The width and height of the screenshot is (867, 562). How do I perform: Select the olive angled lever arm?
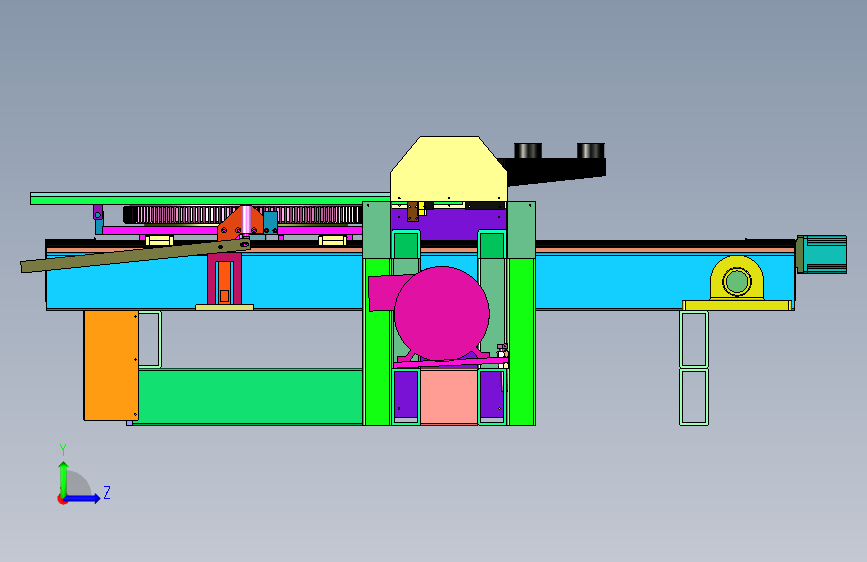135,256
